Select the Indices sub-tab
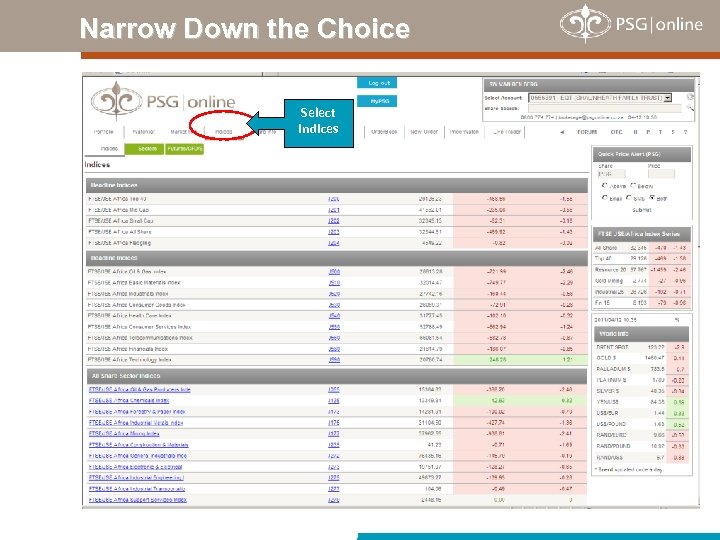The image size is (720, 540). pyautogui.click(x=109, y=149)
